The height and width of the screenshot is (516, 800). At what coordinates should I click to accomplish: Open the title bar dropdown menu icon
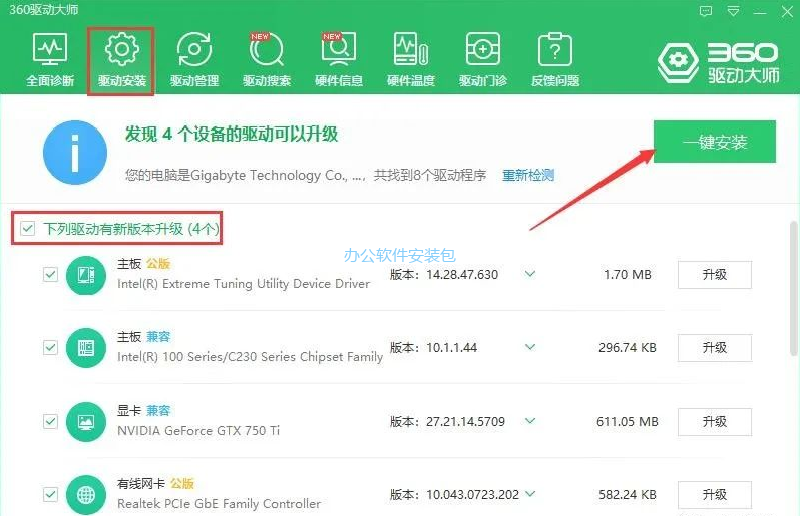(733, 11)
